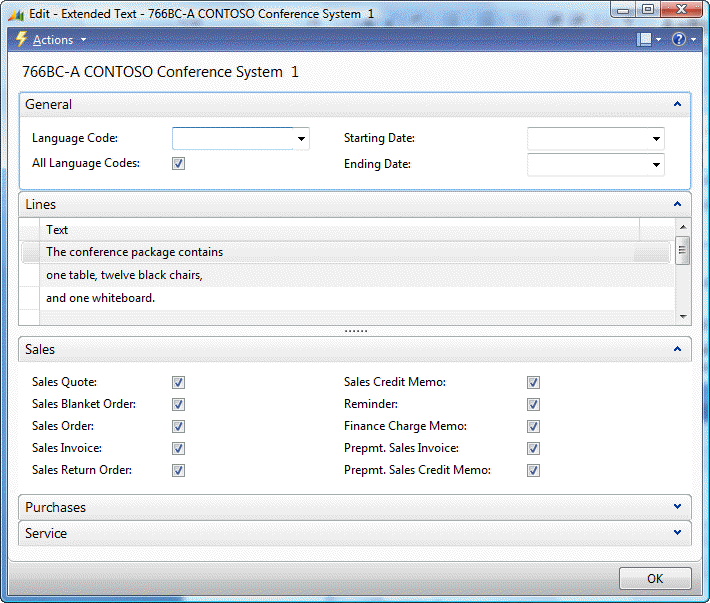Toggle the Reminder checkbox
710x603 pixels.
(533, 404)
